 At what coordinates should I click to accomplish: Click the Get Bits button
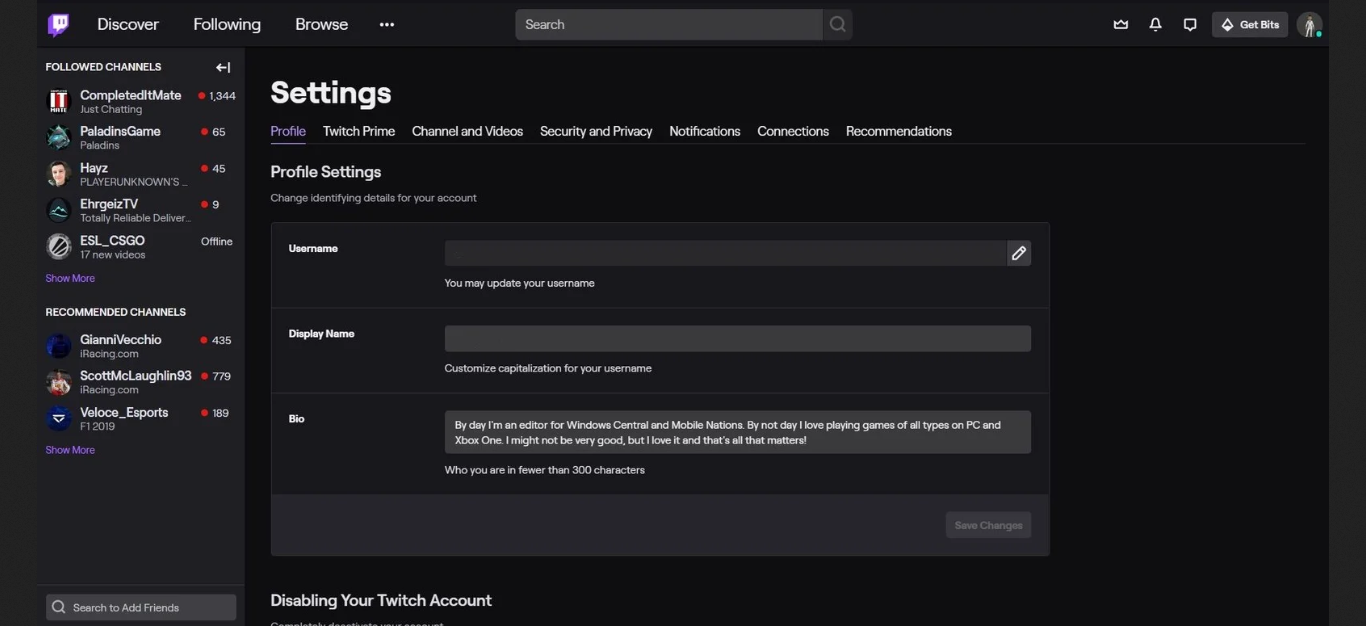pyautogui.click(x=1250, y=25)
